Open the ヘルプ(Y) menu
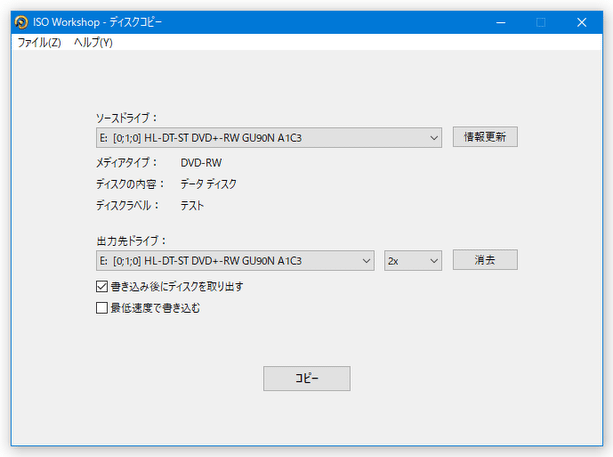The width and height of the screenshot is (613, 457). (93, 43)
